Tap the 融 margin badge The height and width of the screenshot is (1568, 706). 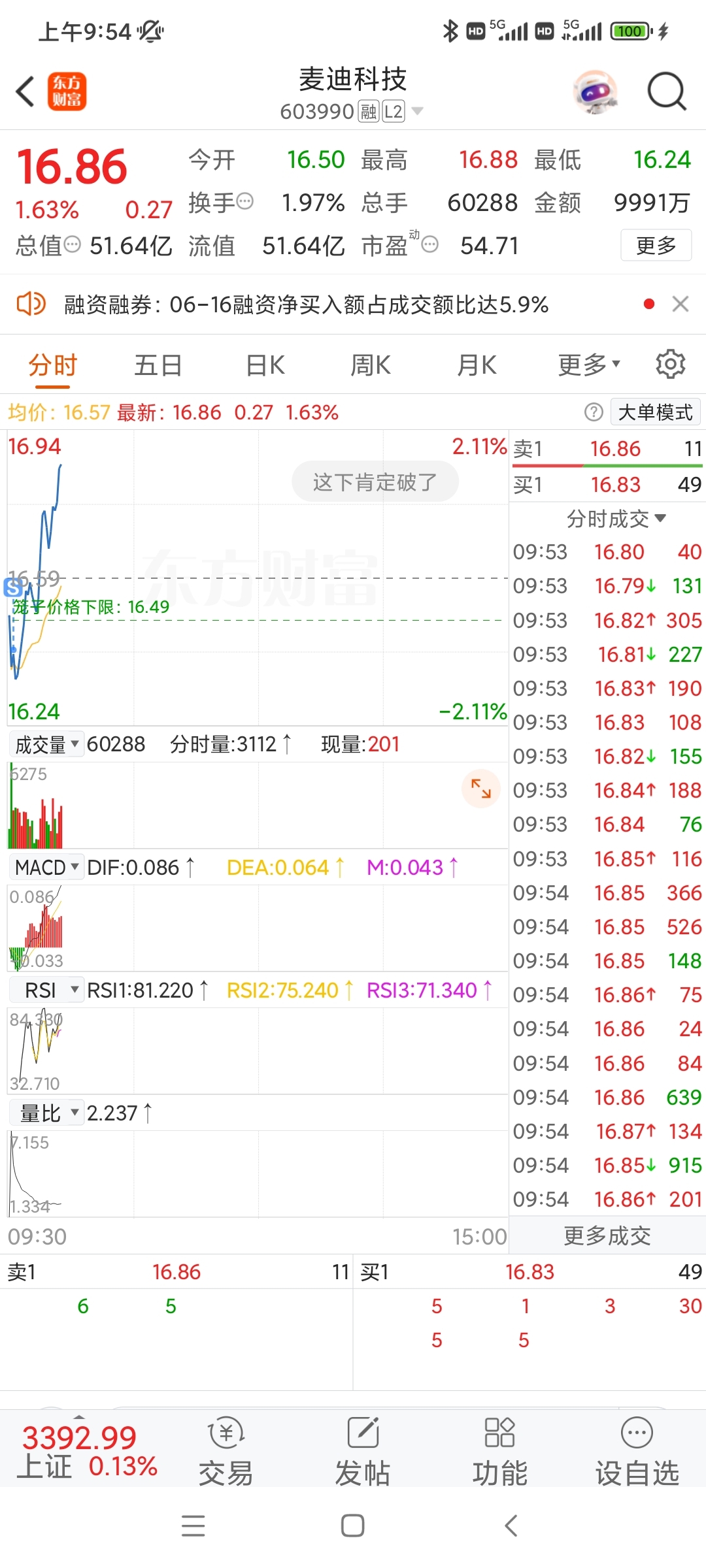pyautogui.click(x=369, y=112)
